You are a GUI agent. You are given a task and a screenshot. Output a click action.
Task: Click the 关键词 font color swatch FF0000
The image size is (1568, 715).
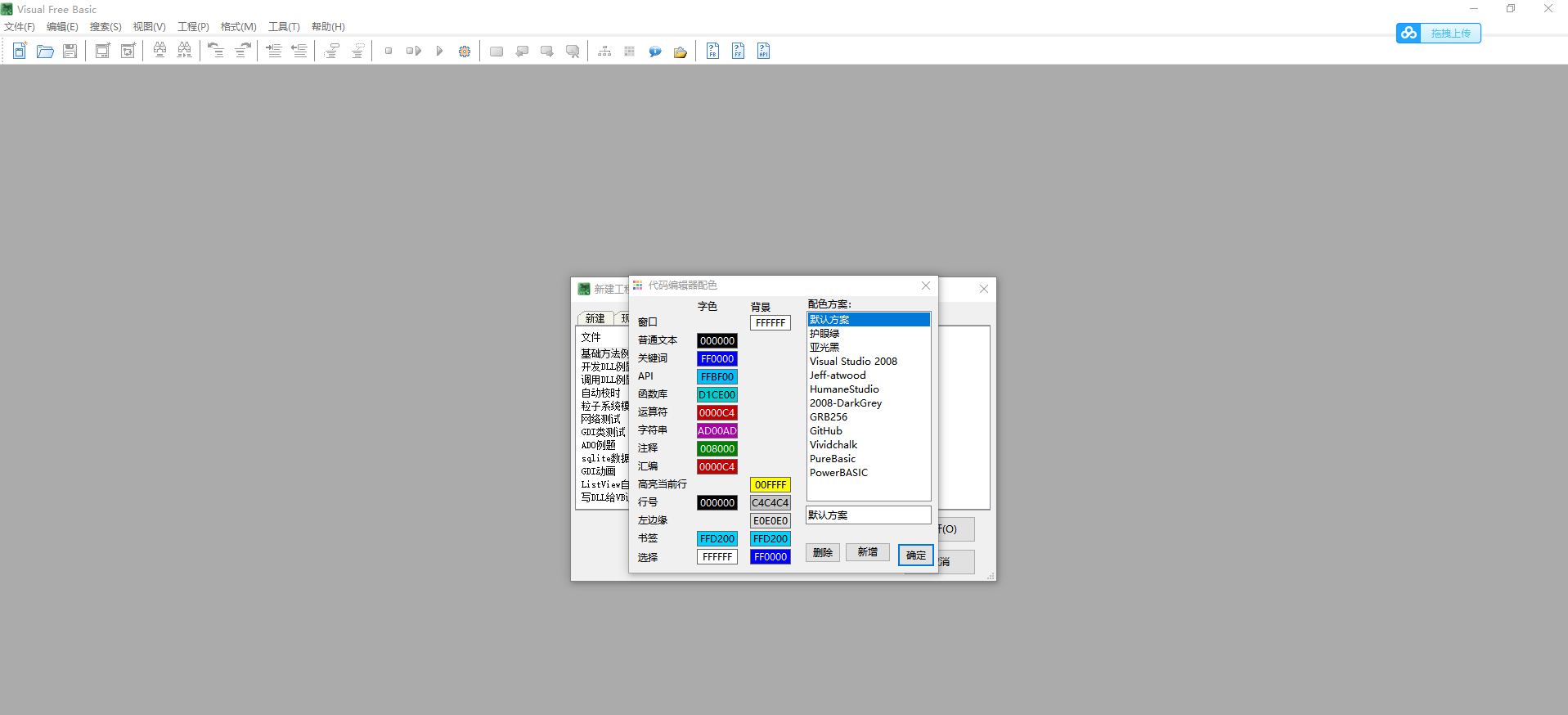717,359
